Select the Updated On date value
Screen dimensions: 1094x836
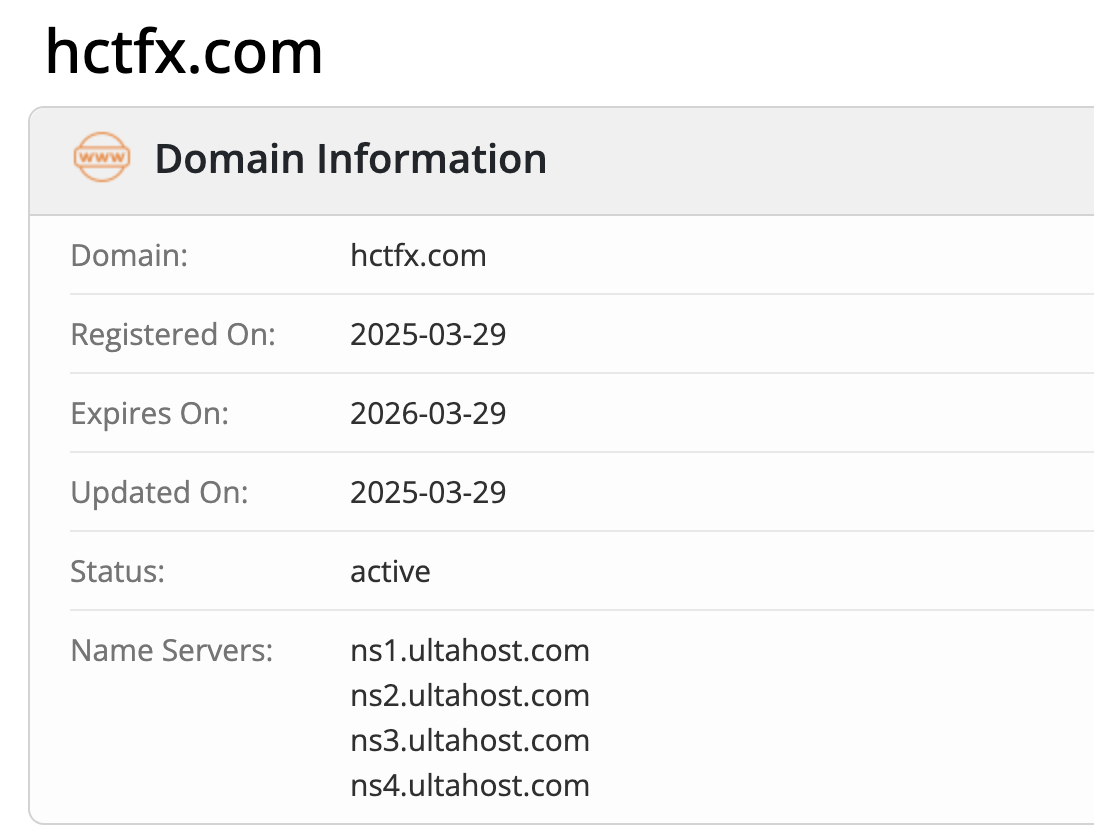click(x=428, y=492)
